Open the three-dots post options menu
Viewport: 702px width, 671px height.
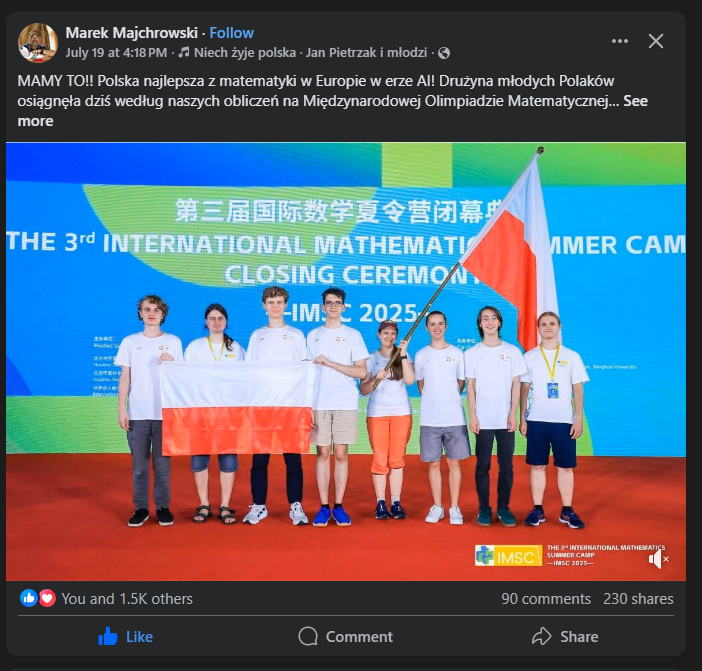[x=620, y=41]
